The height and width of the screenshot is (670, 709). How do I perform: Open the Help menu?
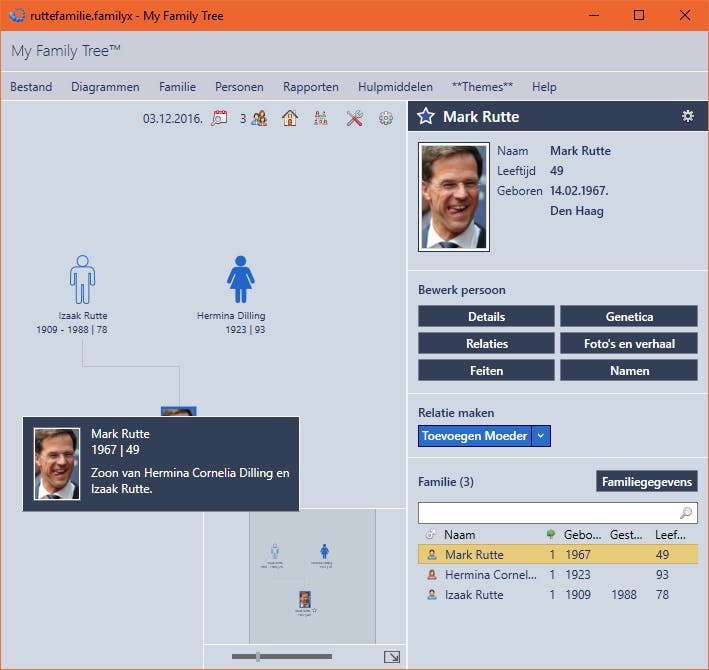tap(544, 86)
